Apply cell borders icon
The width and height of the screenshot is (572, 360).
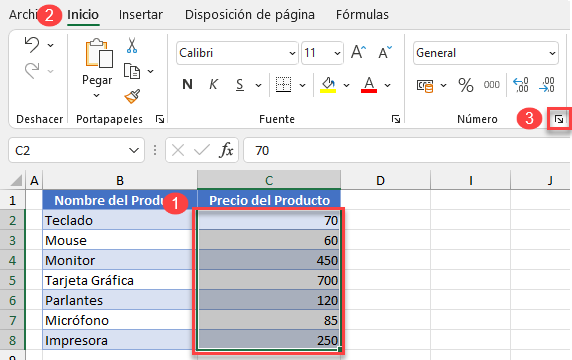(283, 85)
